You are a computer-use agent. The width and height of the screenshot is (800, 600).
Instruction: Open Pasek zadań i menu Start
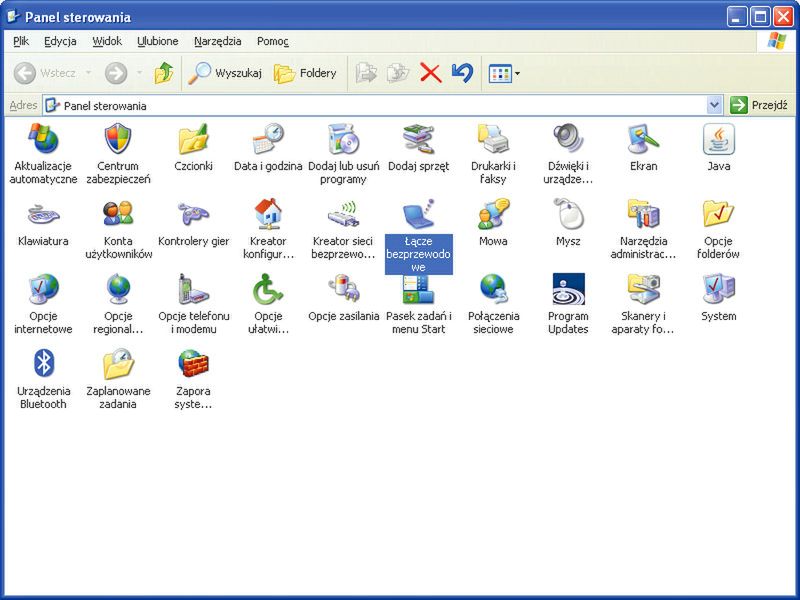click(x=418, y=305)
